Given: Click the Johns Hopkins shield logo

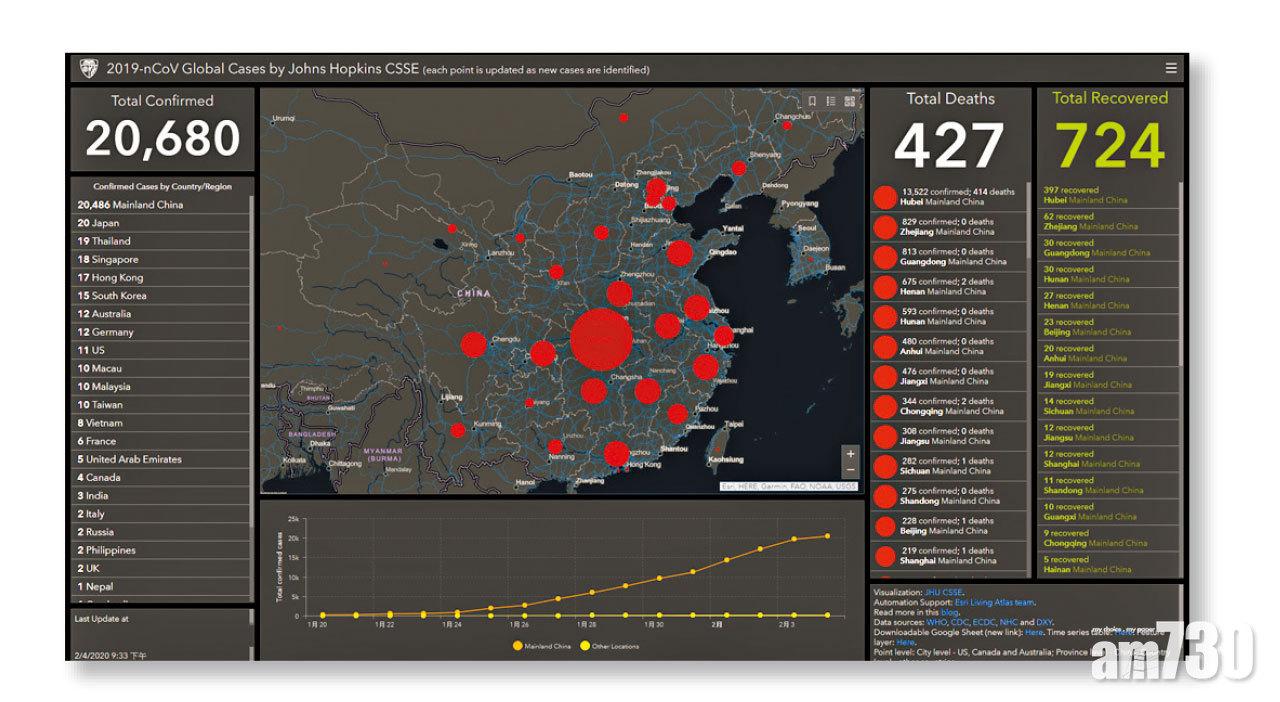Looking at the screenshot, I should click(x=88, y=69).
